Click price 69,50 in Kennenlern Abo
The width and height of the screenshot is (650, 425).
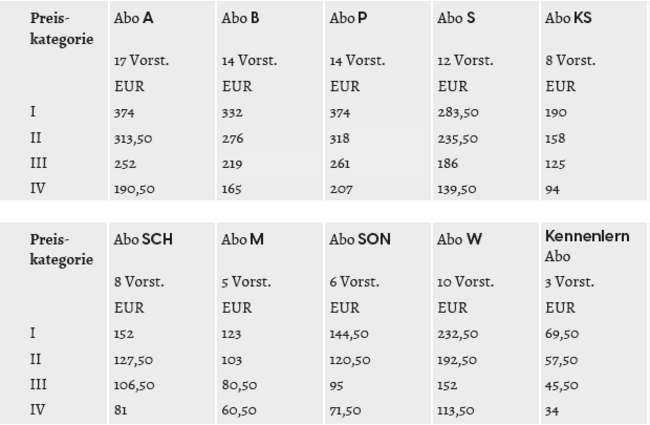(x=562, y=334)
